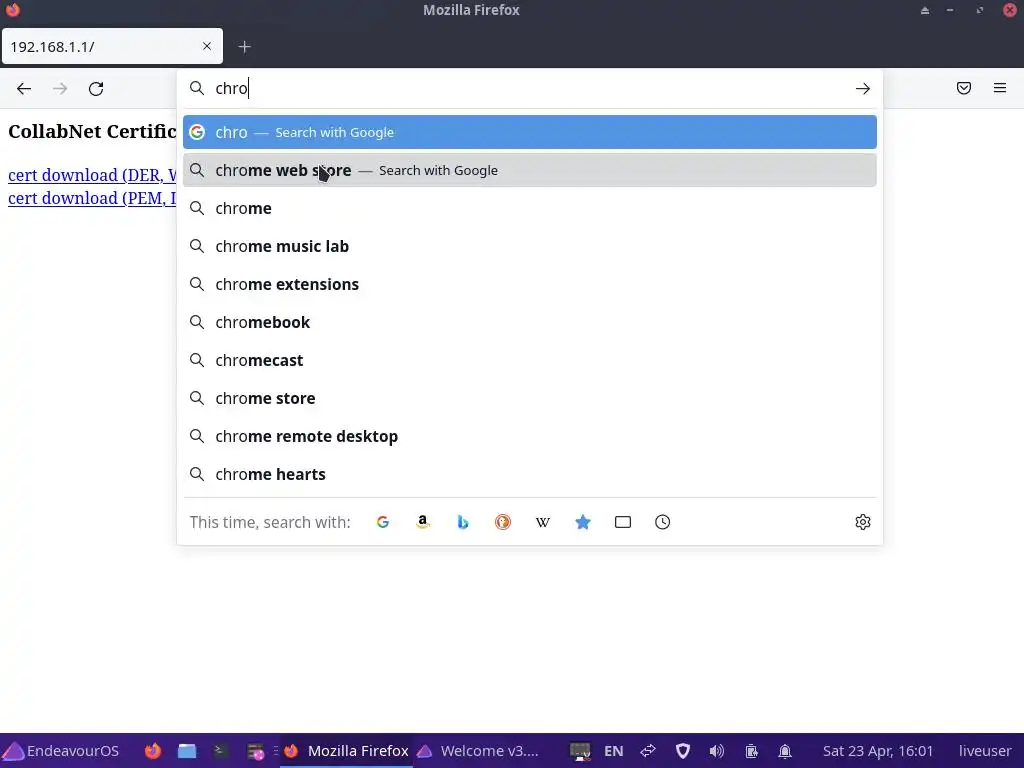This screenshot has height=768, width=1024.
Task: Select 'chro — Search with Google' result
Action: point(530,132)
